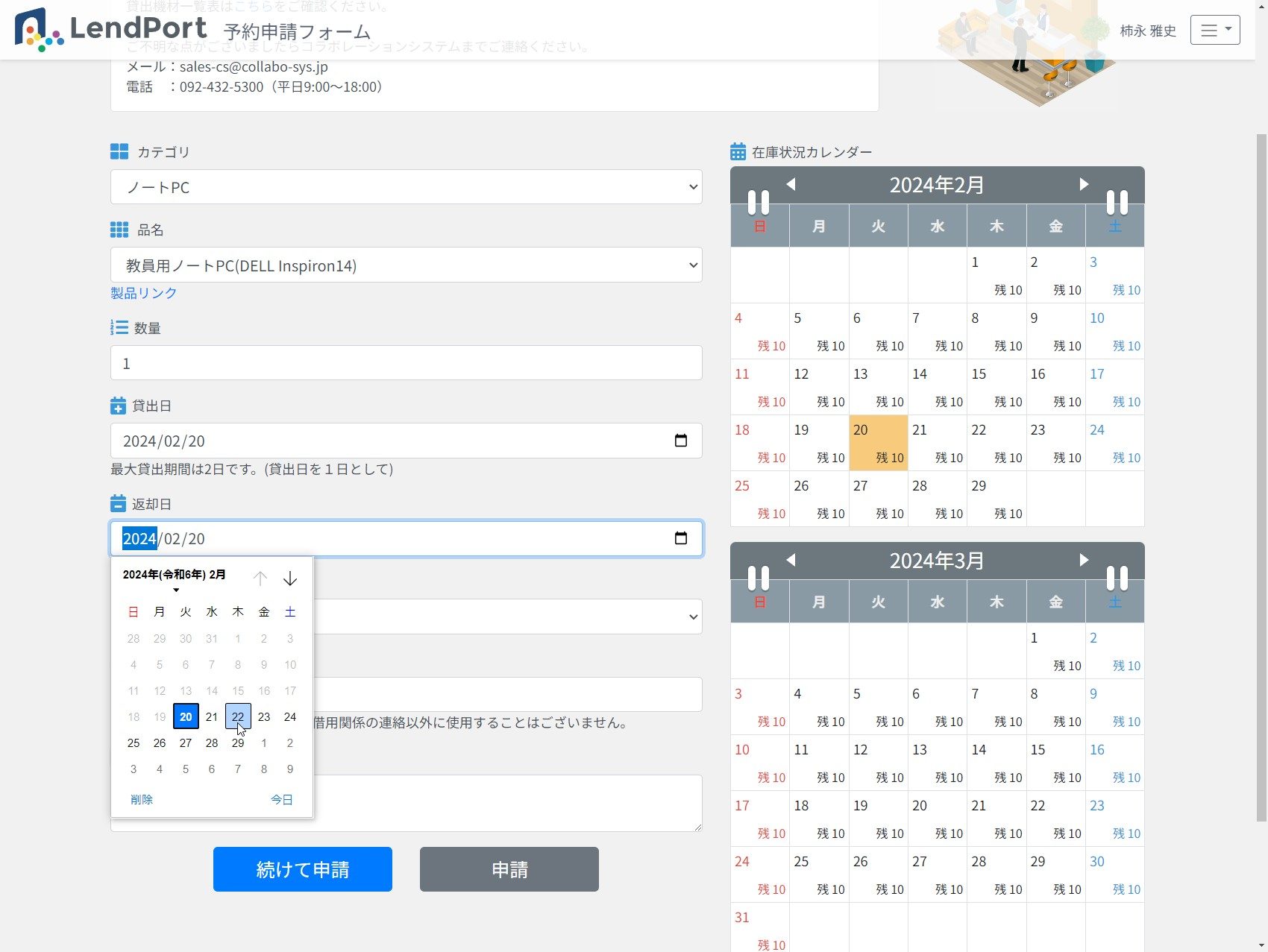Viewport: 1268px width, 952px height.
Task: Select March 30 in stock calendar
Action: pos(1115,874)
